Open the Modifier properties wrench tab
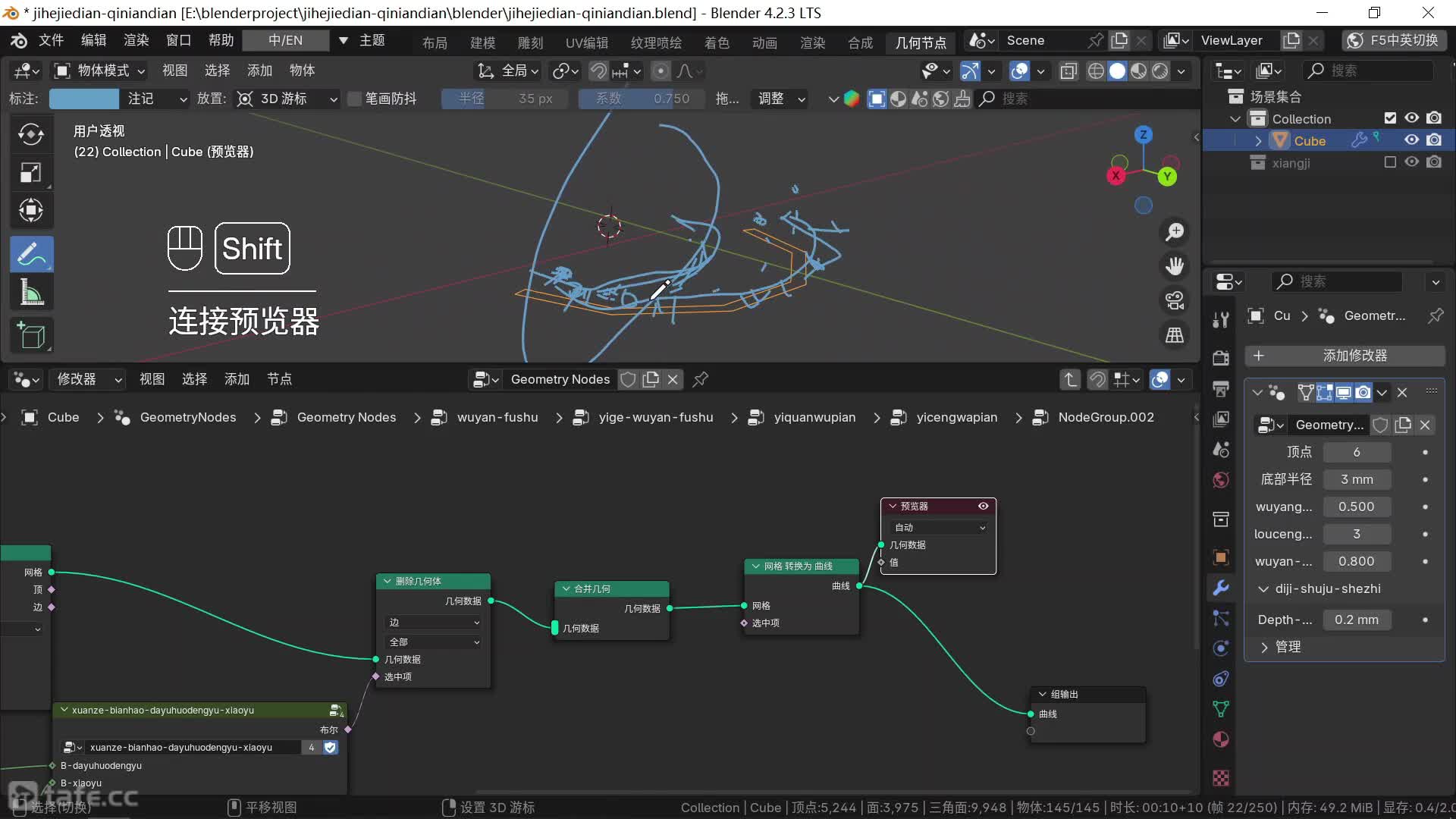 1221,588
